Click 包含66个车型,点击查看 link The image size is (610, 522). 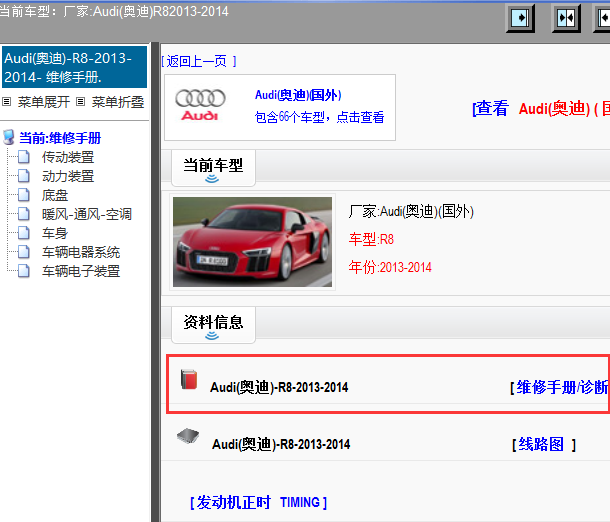click(x=319, y=117)
